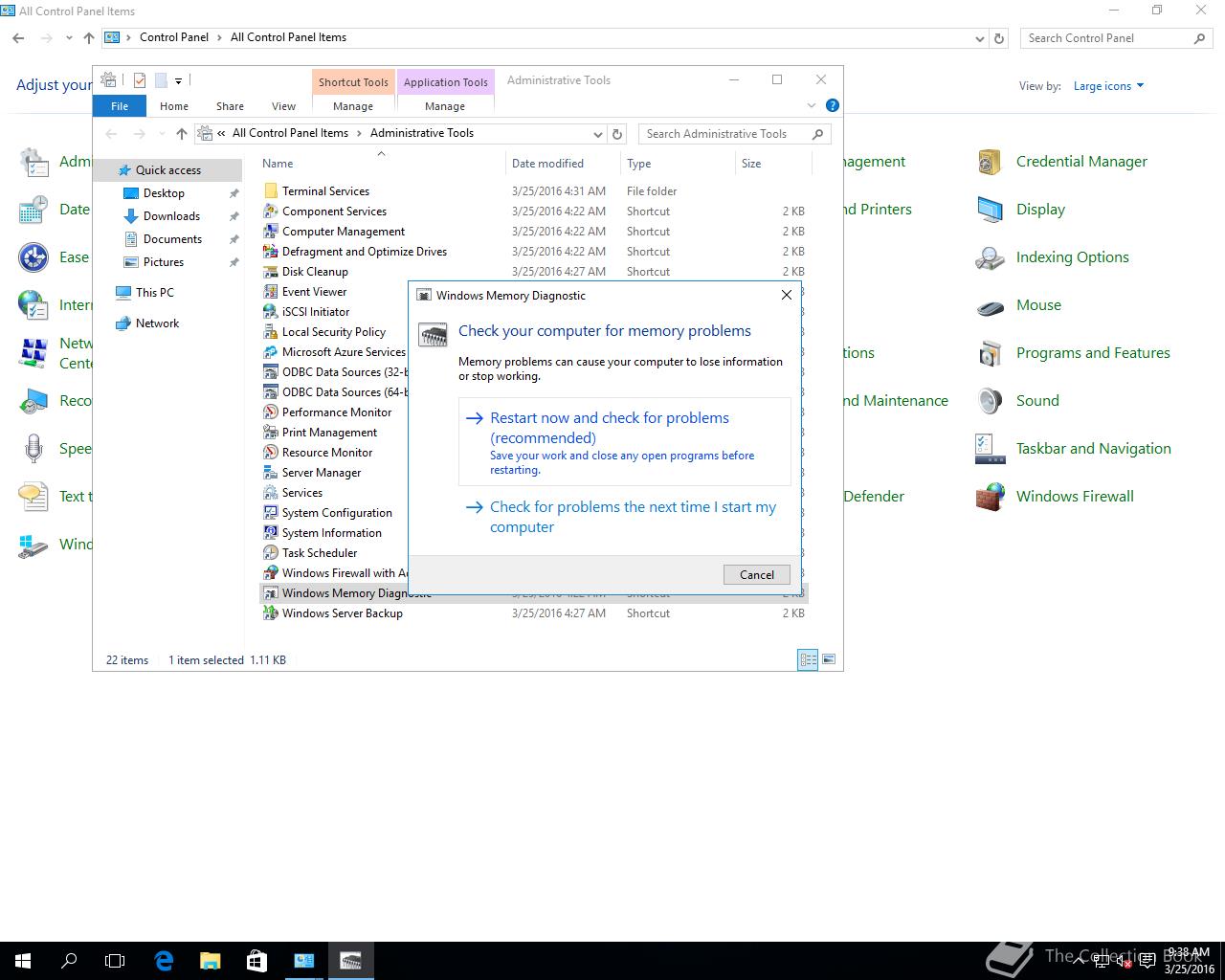Screen dimensions: 1225x980
Task: Select the System Configuration entry
Action: coord(337,513)
